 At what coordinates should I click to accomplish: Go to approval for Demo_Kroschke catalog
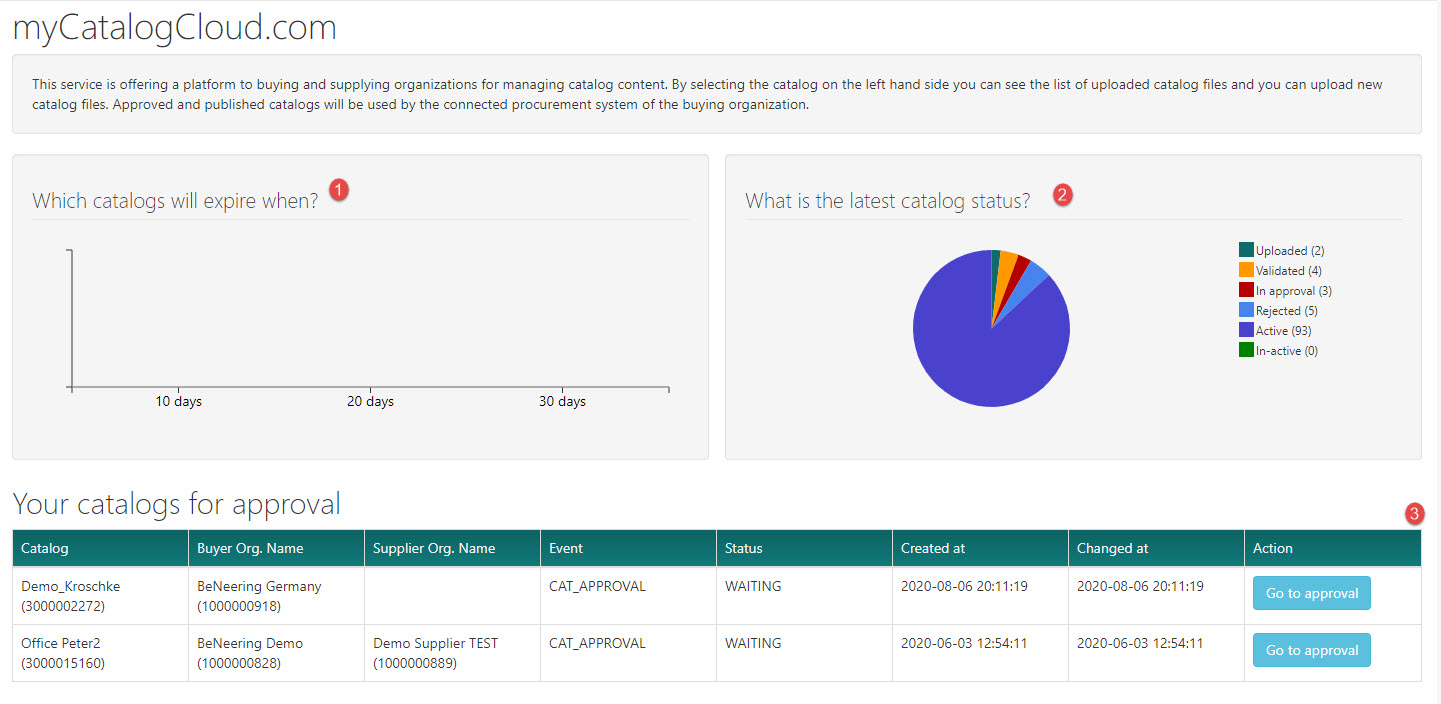pyautogui.click(x=1311, y=593)
